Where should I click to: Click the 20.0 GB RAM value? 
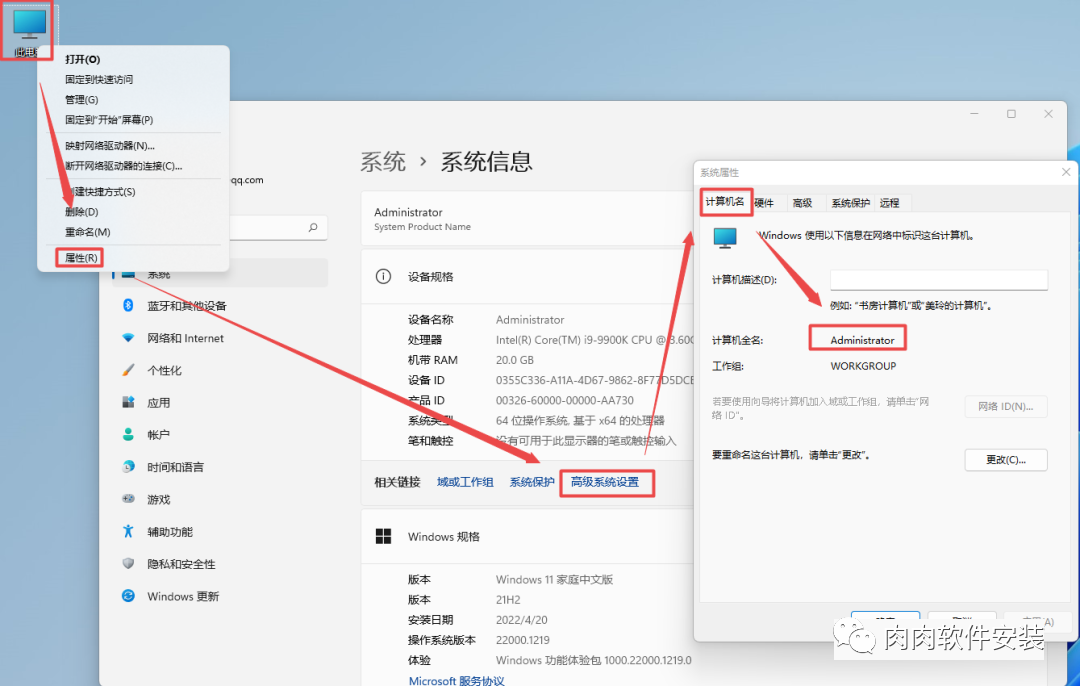pyautogui.click(x=515, y=360)
